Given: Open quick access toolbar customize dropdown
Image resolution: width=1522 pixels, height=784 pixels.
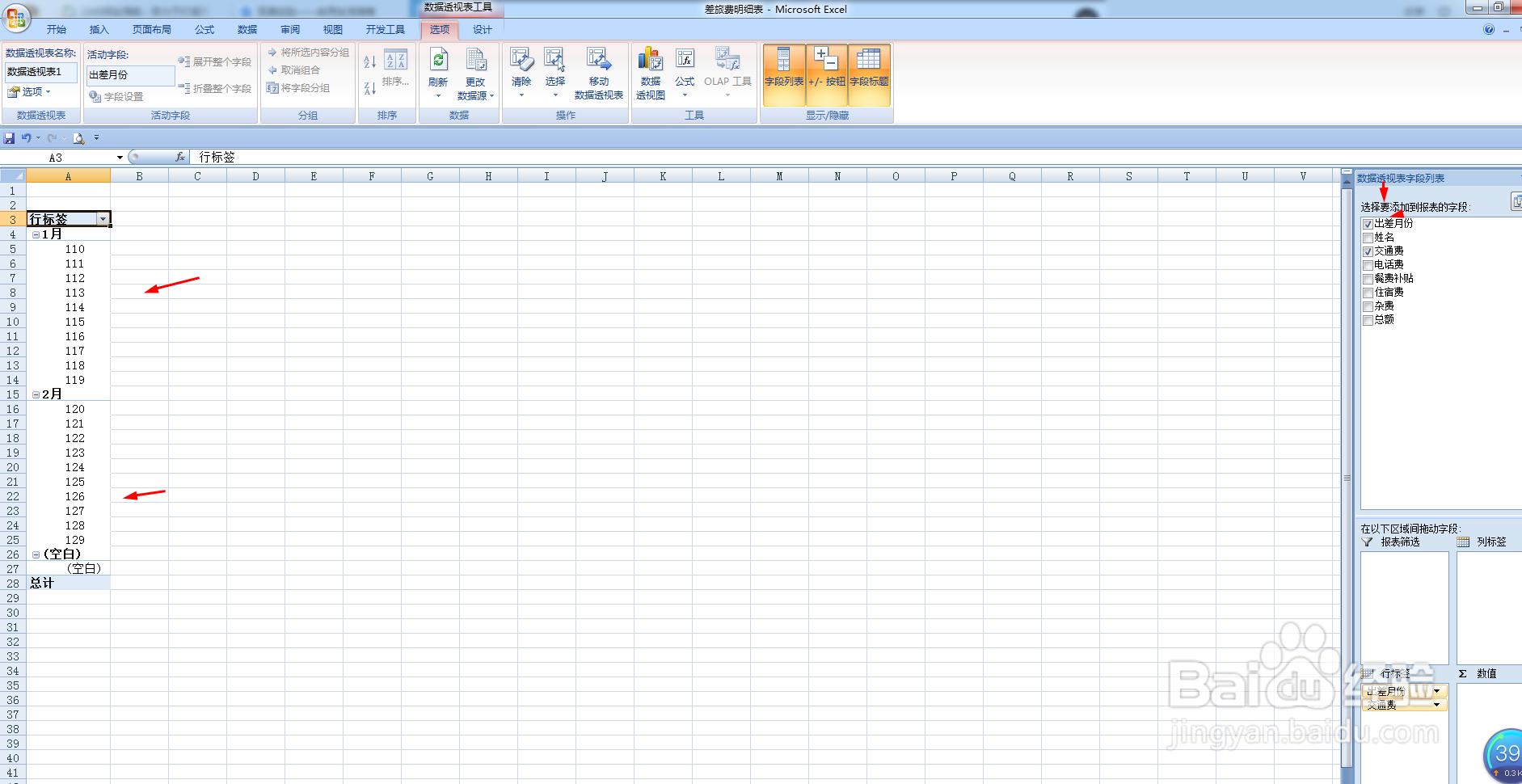Looking at the screenshot, I should (96, 138).
